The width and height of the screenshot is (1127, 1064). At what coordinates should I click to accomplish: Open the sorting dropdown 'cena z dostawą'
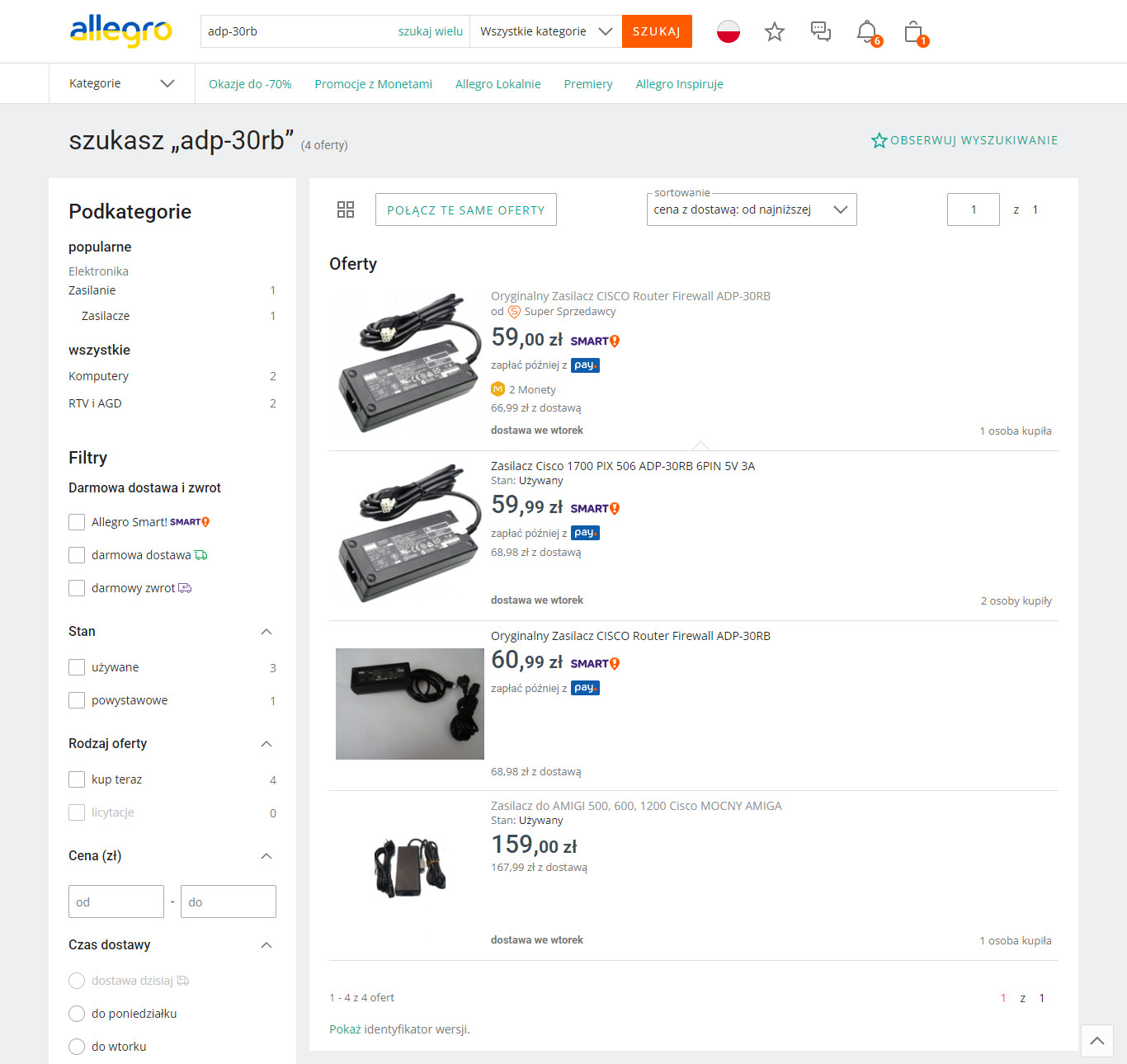click(751, 210)
